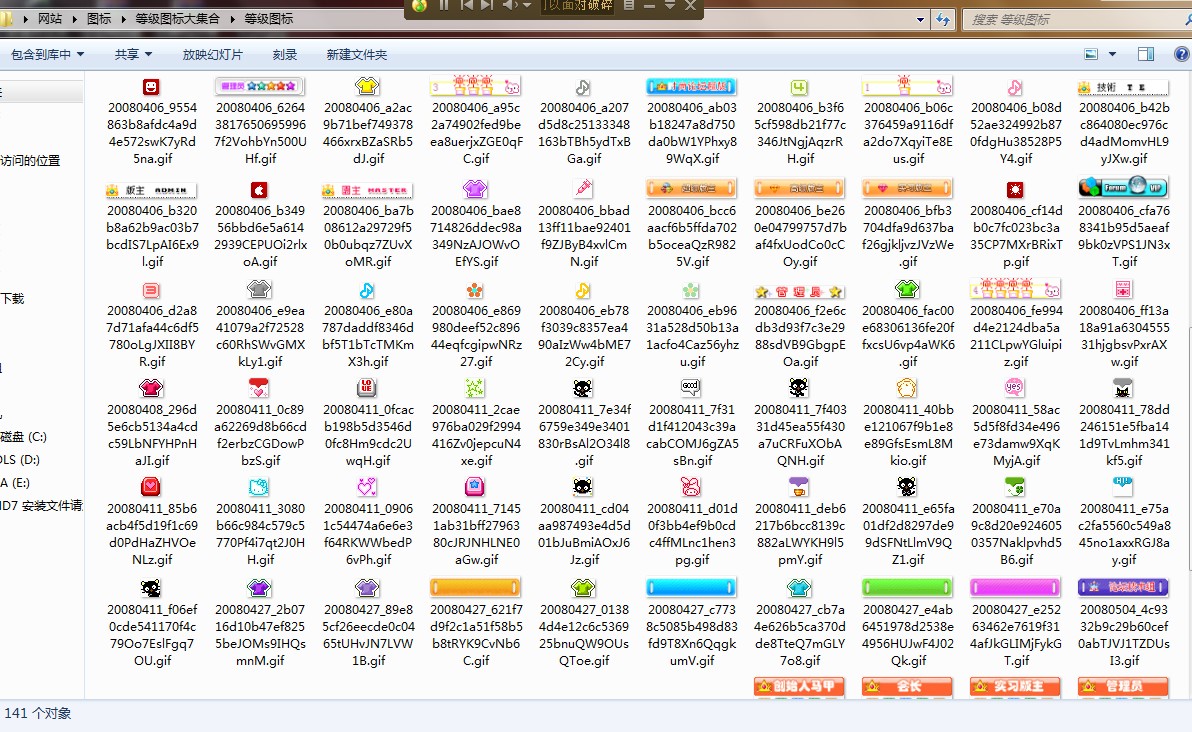Select the 版主 ADMIN badge gif file
The image size is (1192, 732).
point(151,190)
